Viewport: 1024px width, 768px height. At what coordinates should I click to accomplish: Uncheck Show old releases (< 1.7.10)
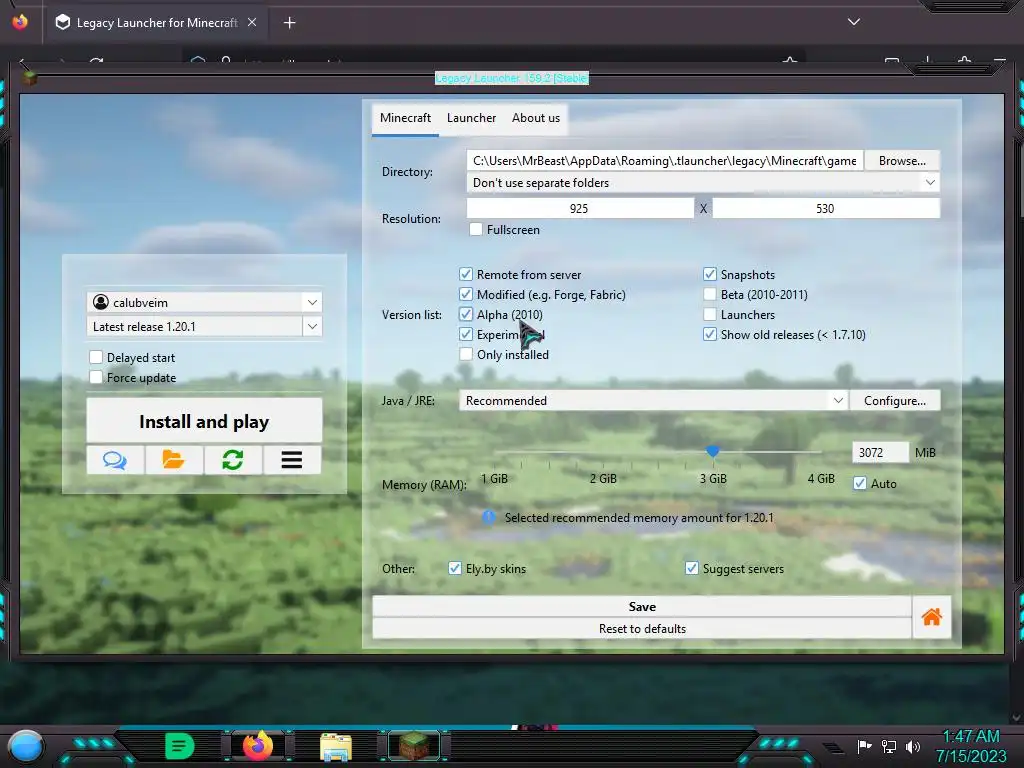(709, 334)
